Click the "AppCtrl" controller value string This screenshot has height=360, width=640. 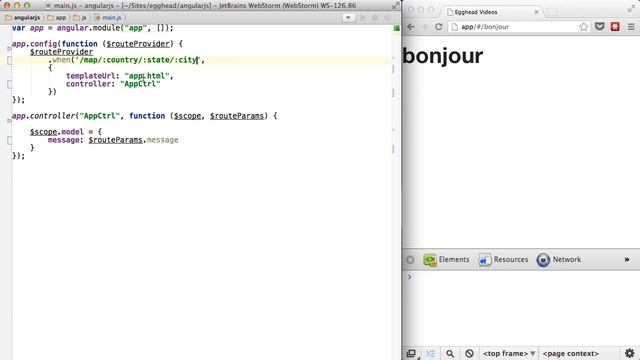140,84
